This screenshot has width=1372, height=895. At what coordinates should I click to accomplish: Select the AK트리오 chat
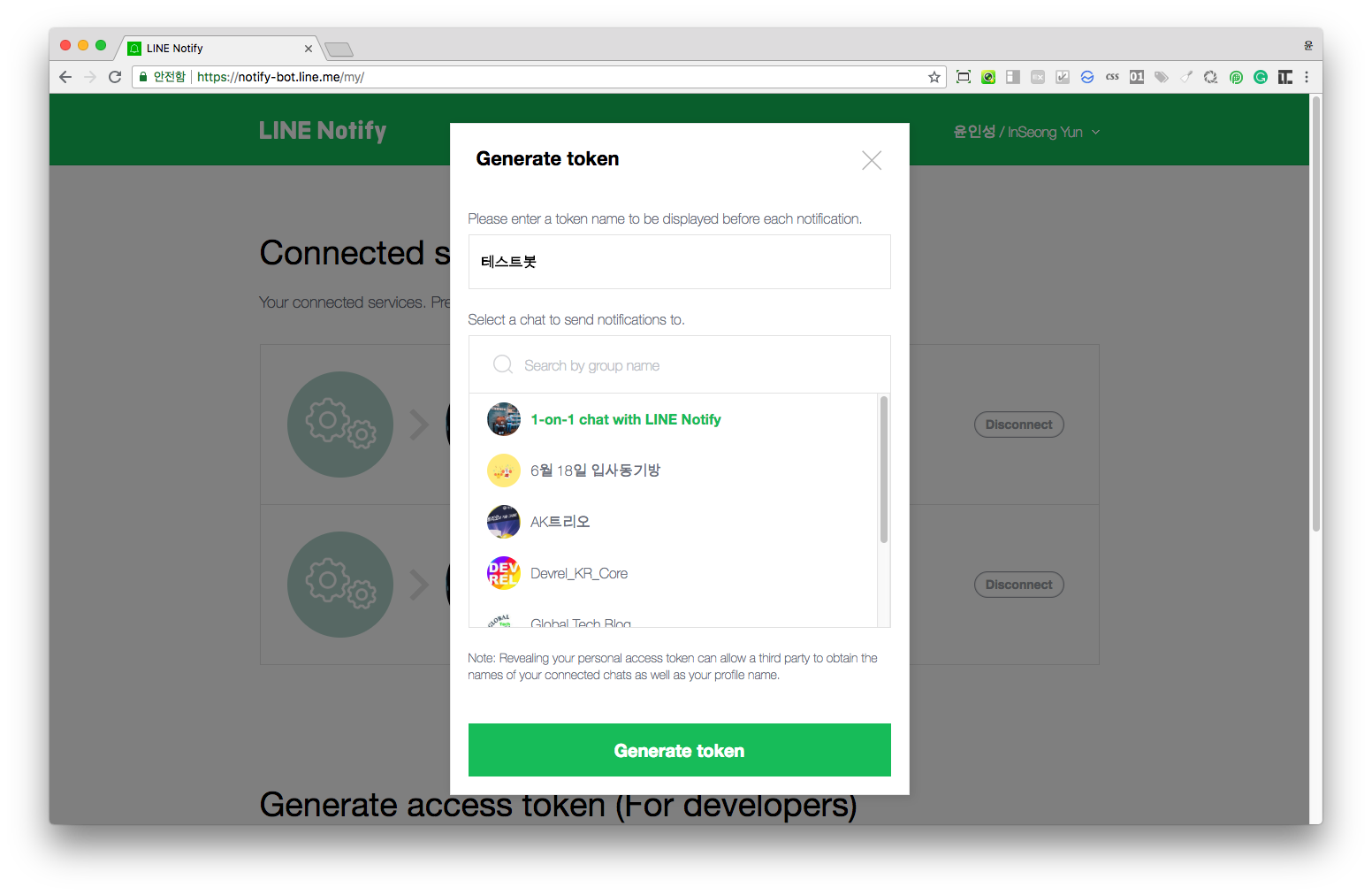tap(673, 522)
